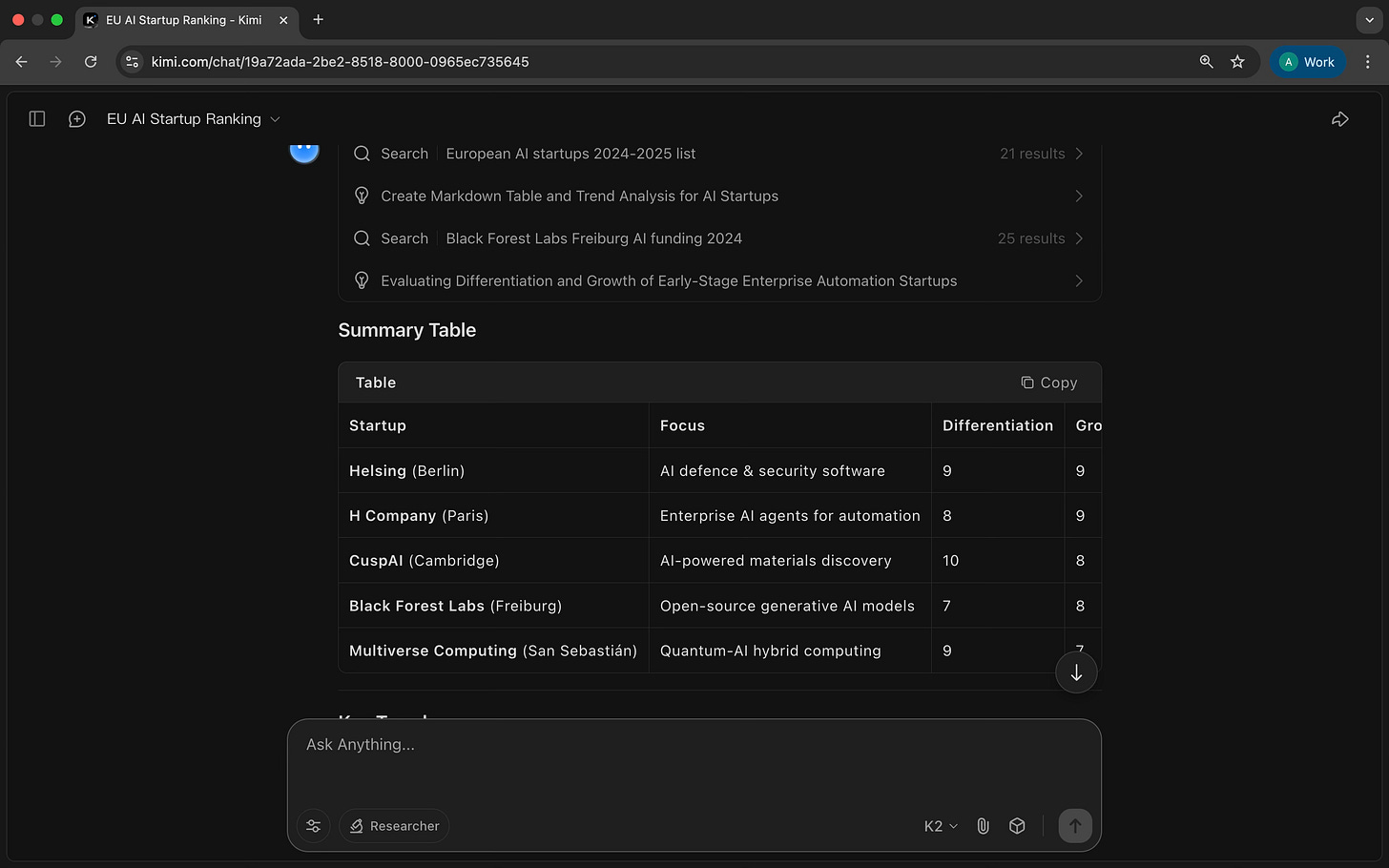Open the input settings sliders icon
This screenshot has width=1389, height=868.
[313, 826]
